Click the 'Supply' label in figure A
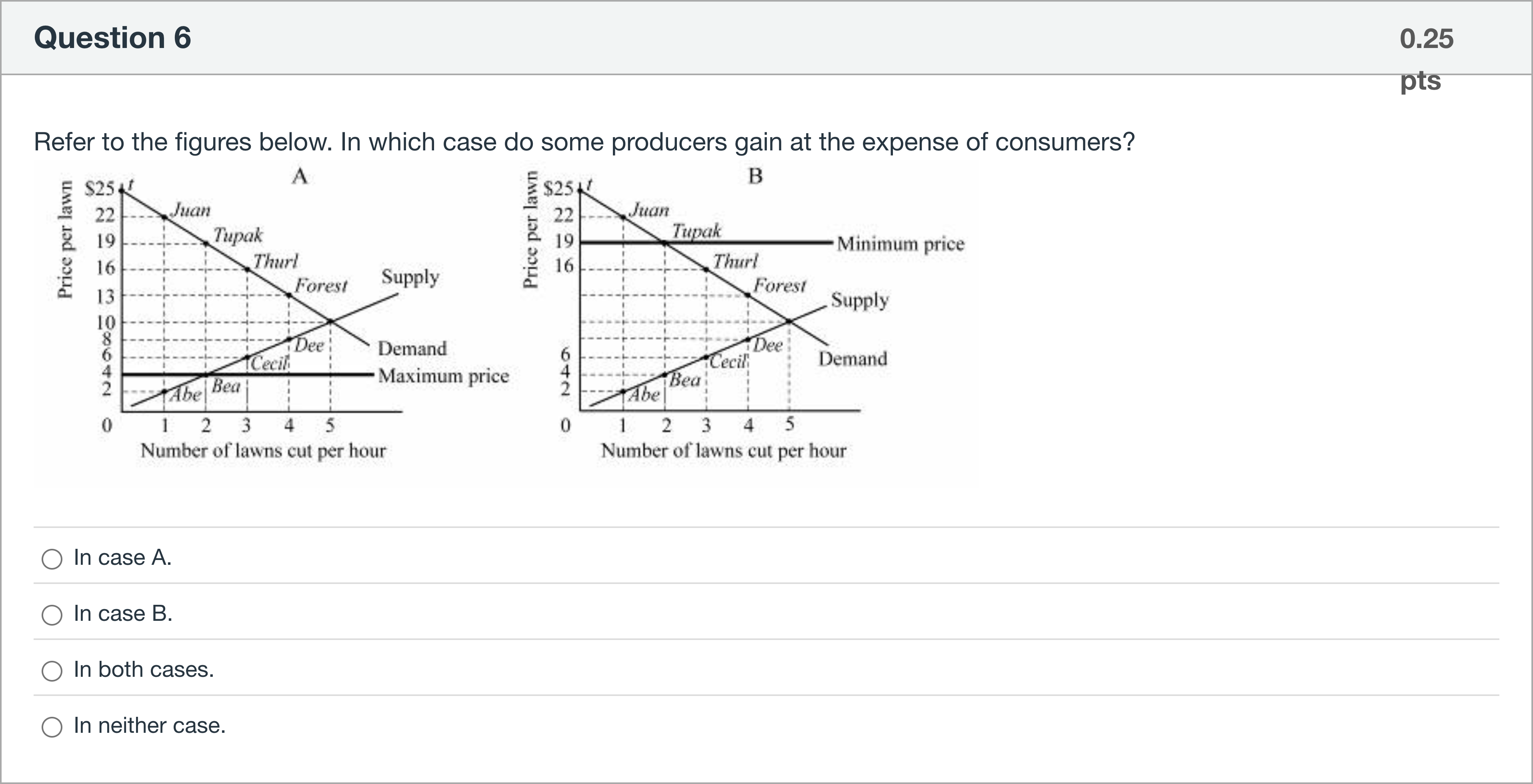Viewport: 1533px width, 784px height. 410,277
